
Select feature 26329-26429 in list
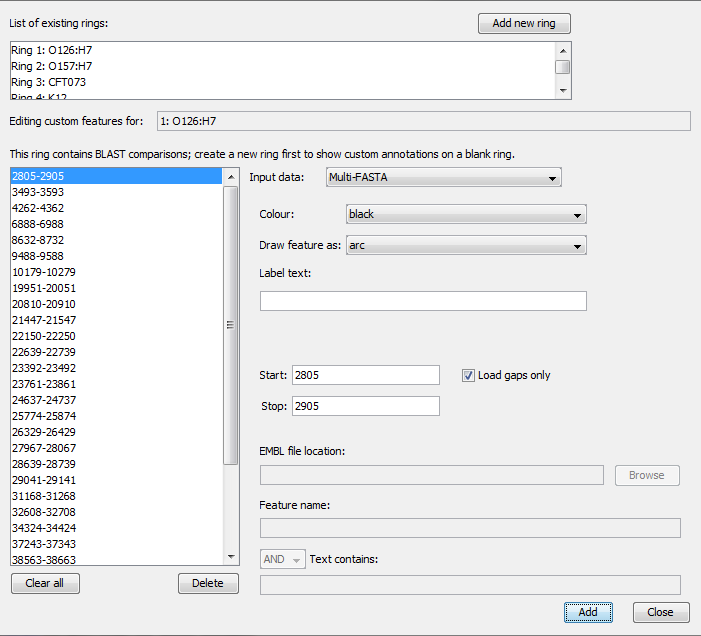tap(116, 432)
